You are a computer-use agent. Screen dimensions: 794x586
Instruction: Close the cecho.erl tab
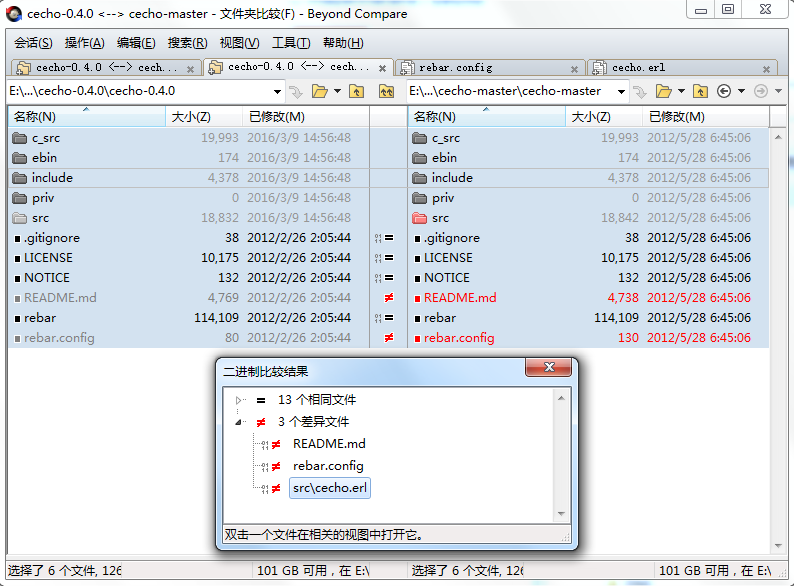click(767, 69)
